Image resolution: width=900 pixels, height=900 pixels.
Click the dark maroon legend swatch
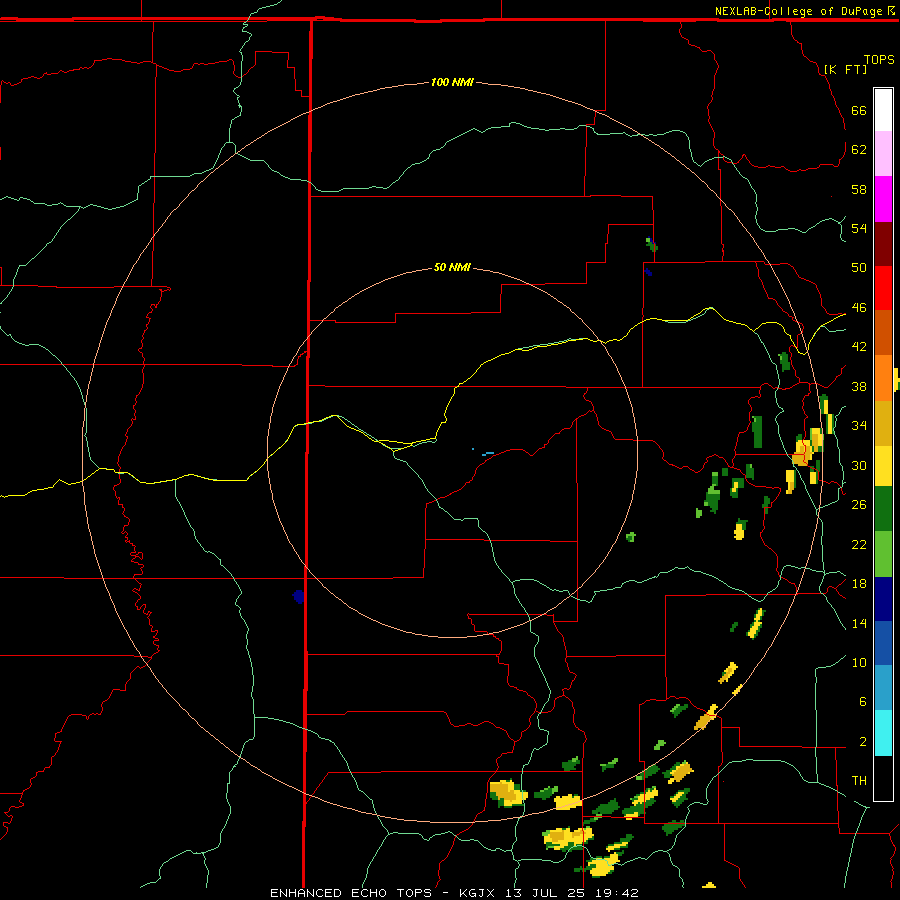(883, 243)
